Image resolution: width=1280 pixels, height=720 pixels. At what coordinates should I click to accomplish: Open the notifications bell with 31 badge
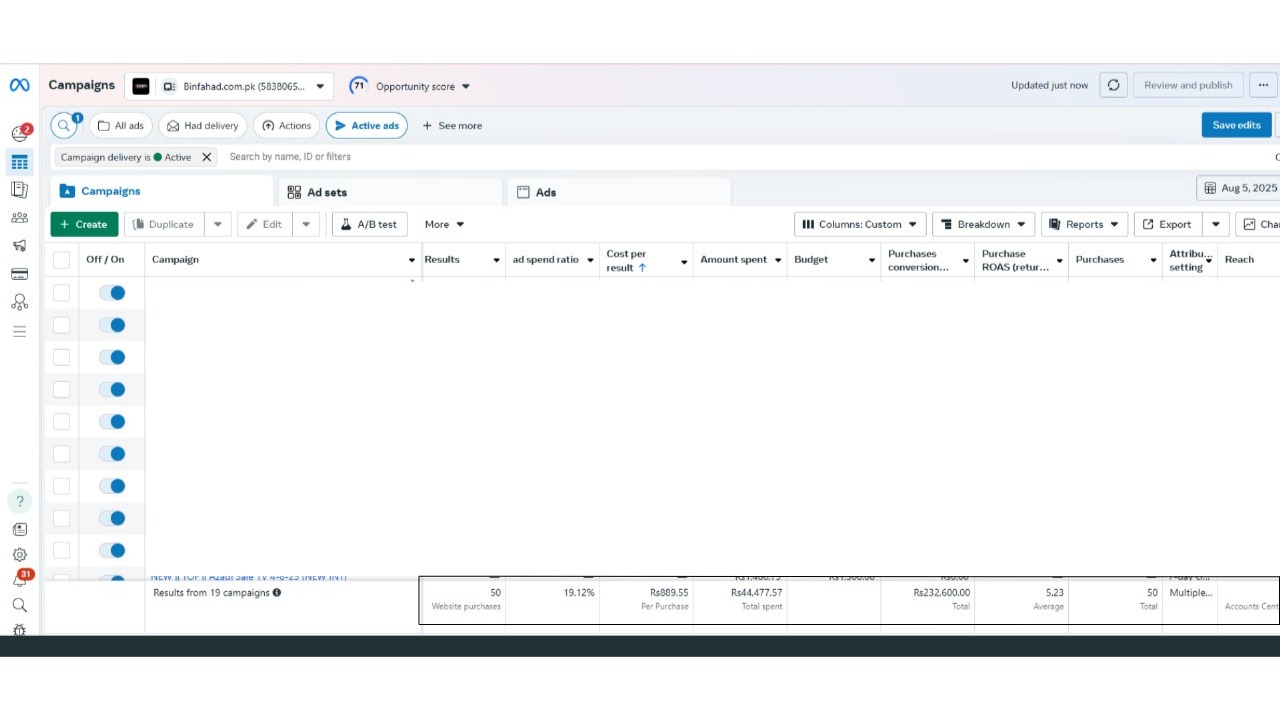tap(19, 580)
